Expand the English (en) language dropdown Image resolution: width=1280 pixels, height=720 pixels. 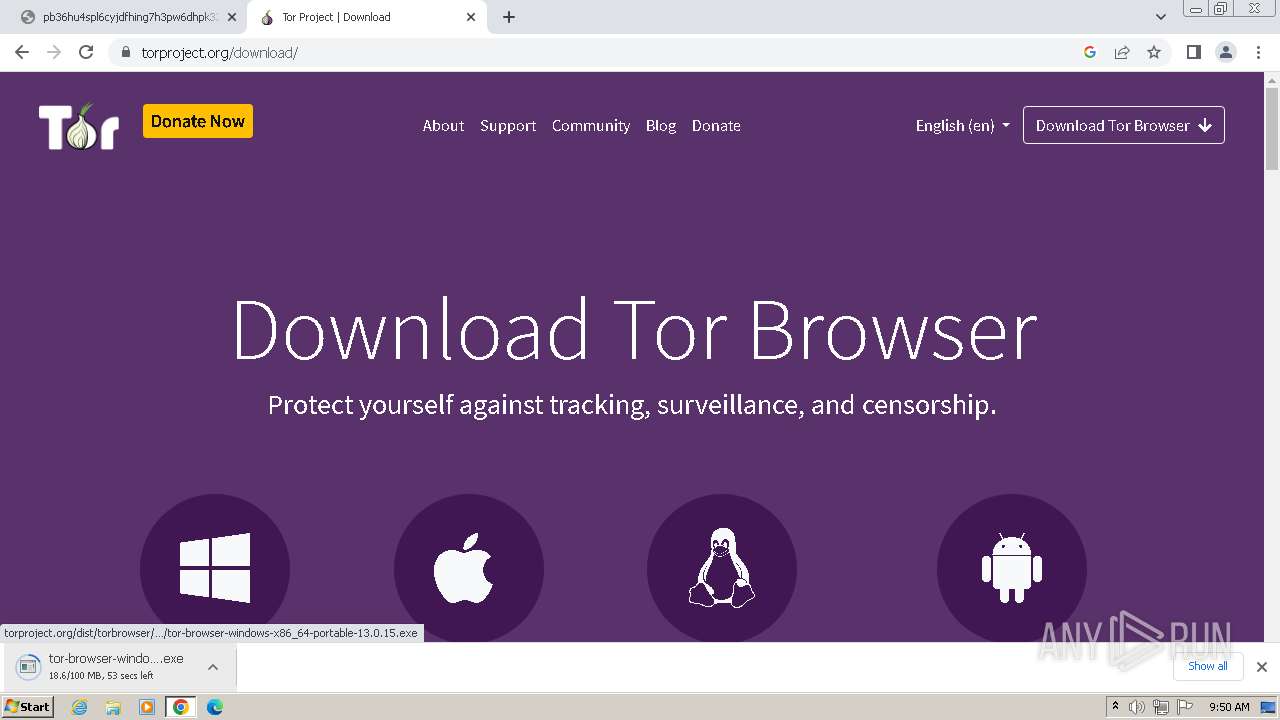(963, 126)
